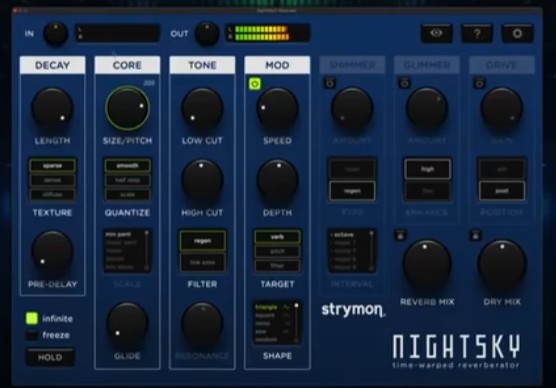Toggle the lock icon above Reverb Mix

tap(400, 235)
